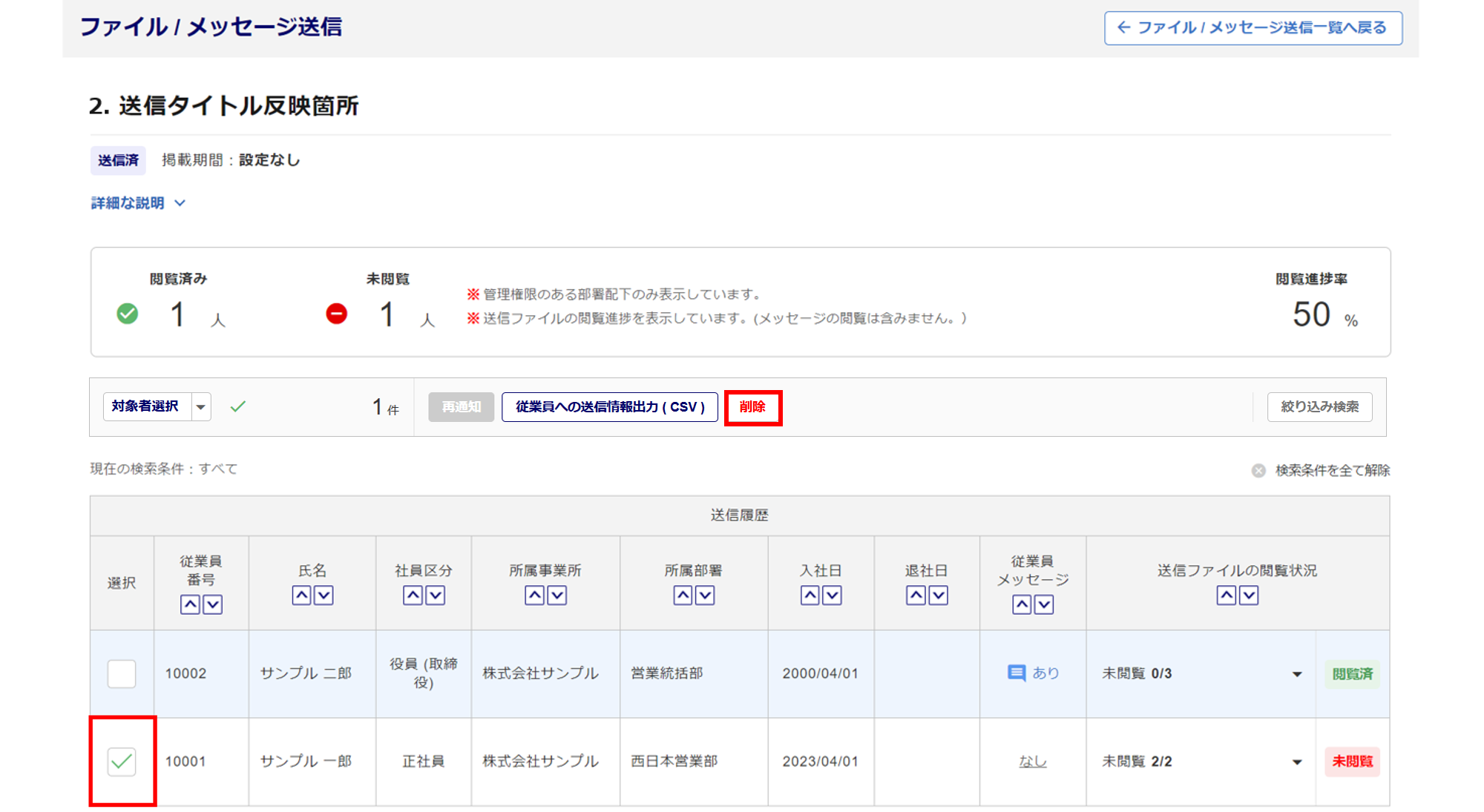Expand 未閲覧 2/2 file status dropdown
This screenshot has width=1484, height=812.
1296,762
